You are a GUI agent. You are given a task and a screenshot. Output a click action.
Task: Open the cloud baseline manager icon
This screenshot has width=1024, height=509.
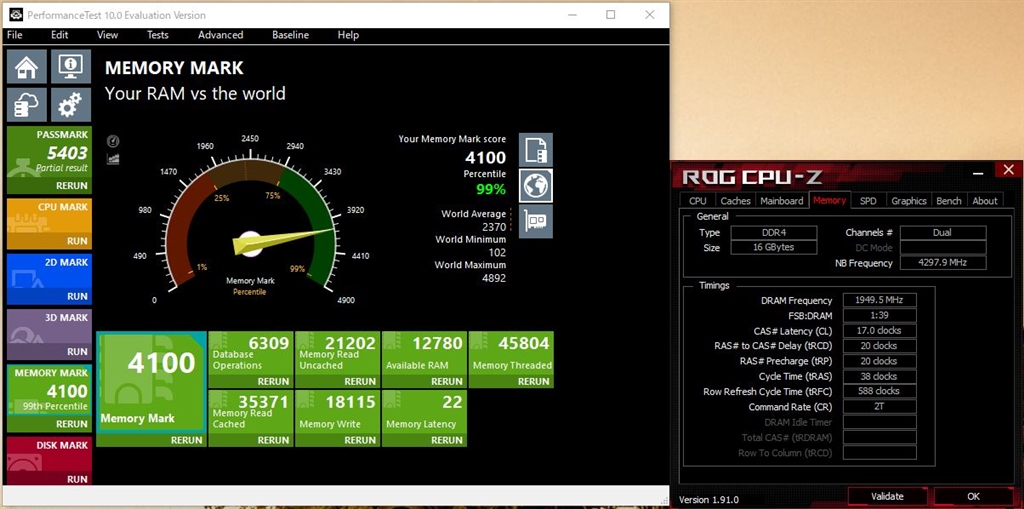[x=27, y=105]
